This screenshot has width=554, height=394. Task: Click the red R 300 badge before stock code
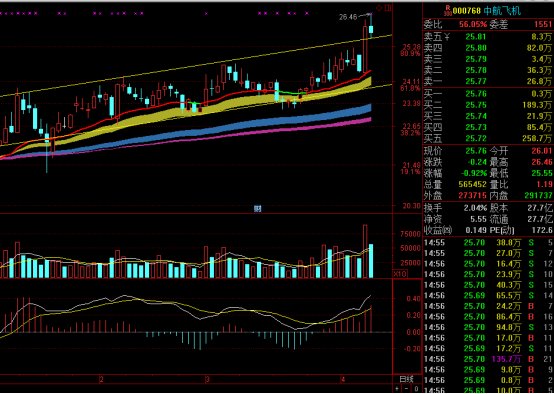pos(448,10)
